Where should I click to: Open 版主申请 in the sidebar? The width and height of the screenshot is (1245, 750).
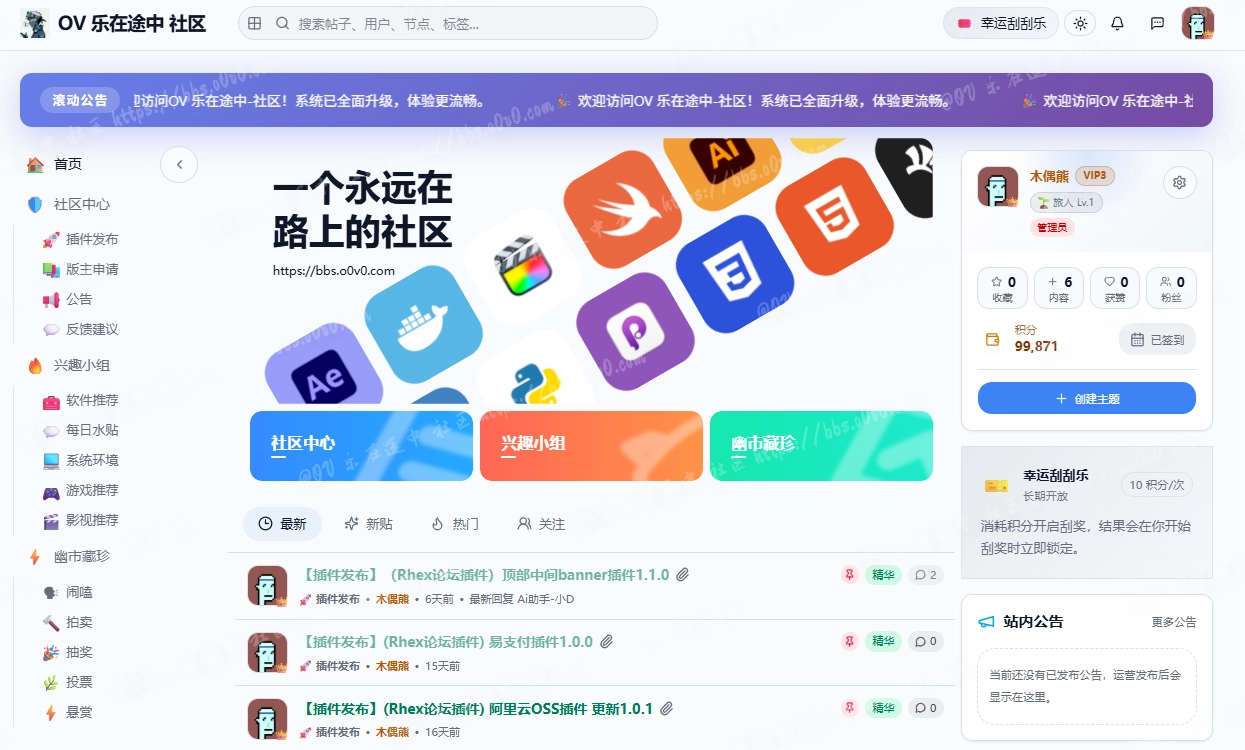coord(81,269)
